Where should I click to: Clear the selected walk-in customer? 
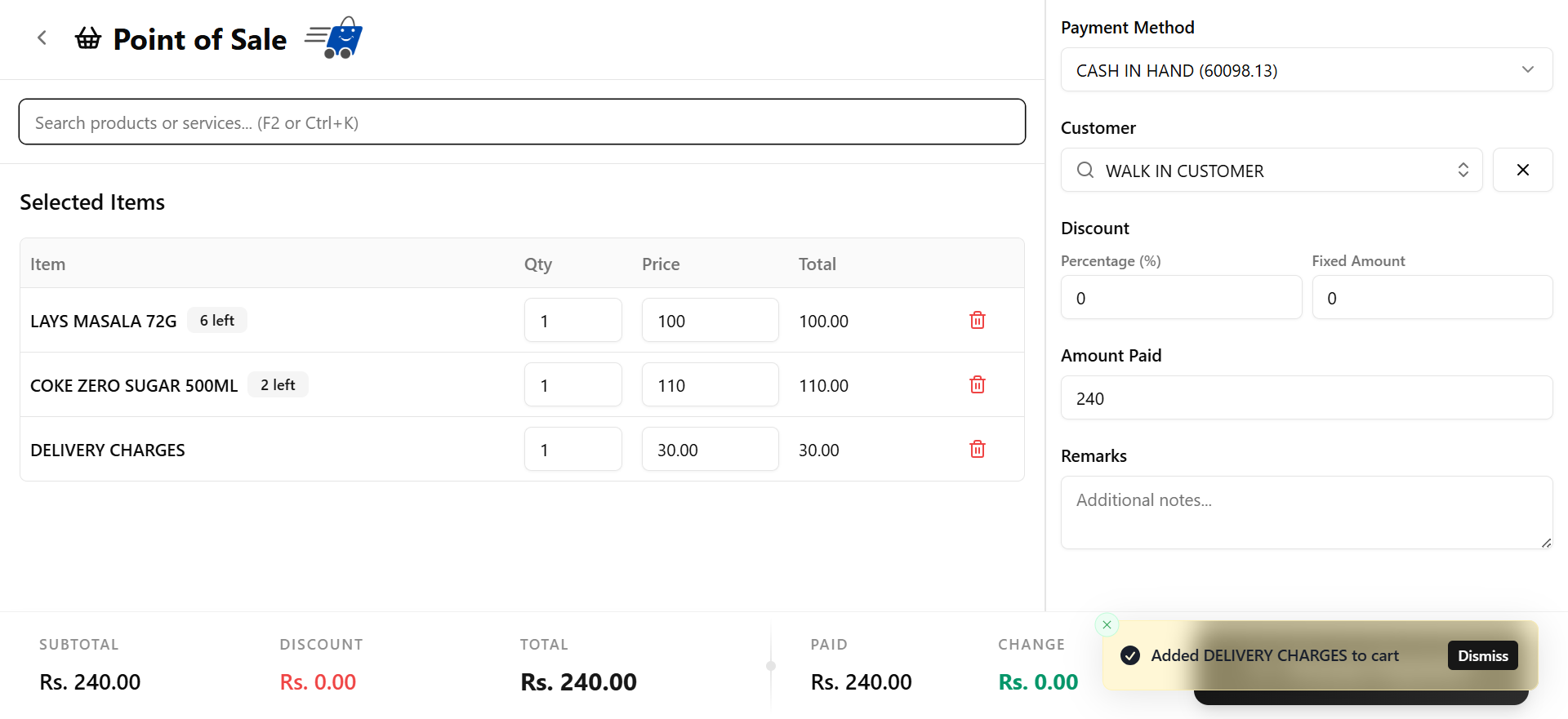1522,170
